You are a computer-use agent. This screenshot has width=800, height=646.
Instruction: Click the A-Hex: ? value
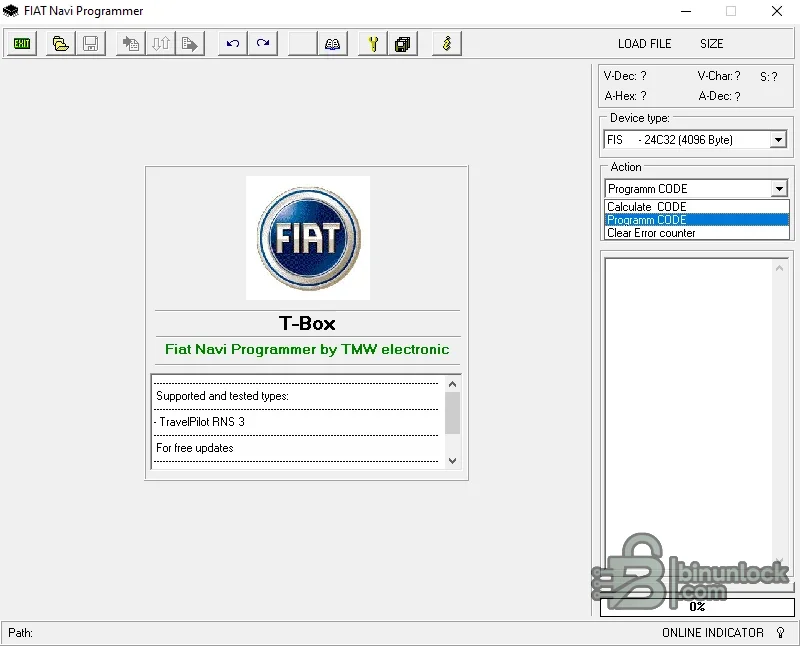626,96
